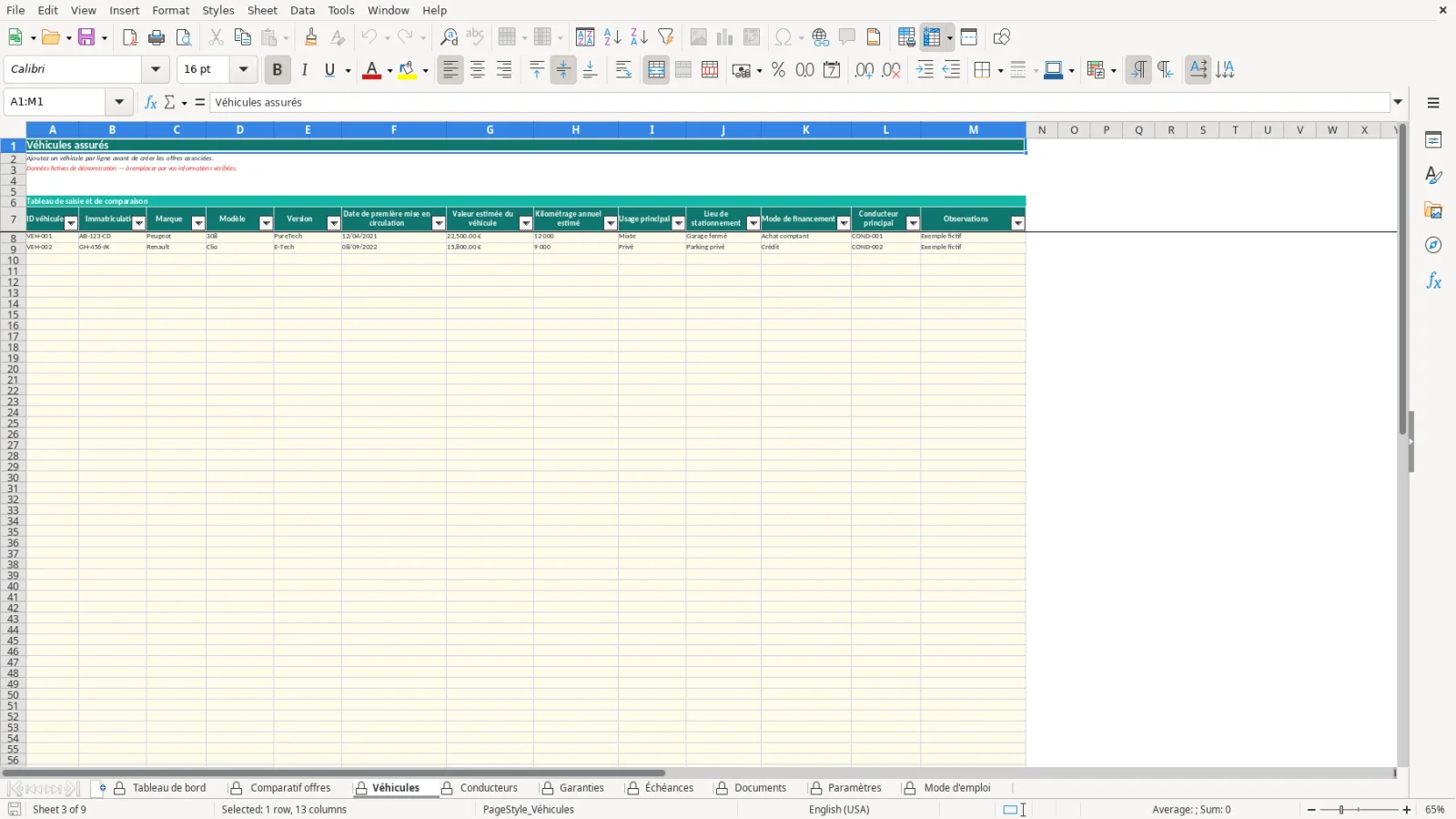The height and width of the screenshot is (819, 1456).
Task: Open Observations column filter dropdown
Action: pyautogui.click(x=1018, y=223)
